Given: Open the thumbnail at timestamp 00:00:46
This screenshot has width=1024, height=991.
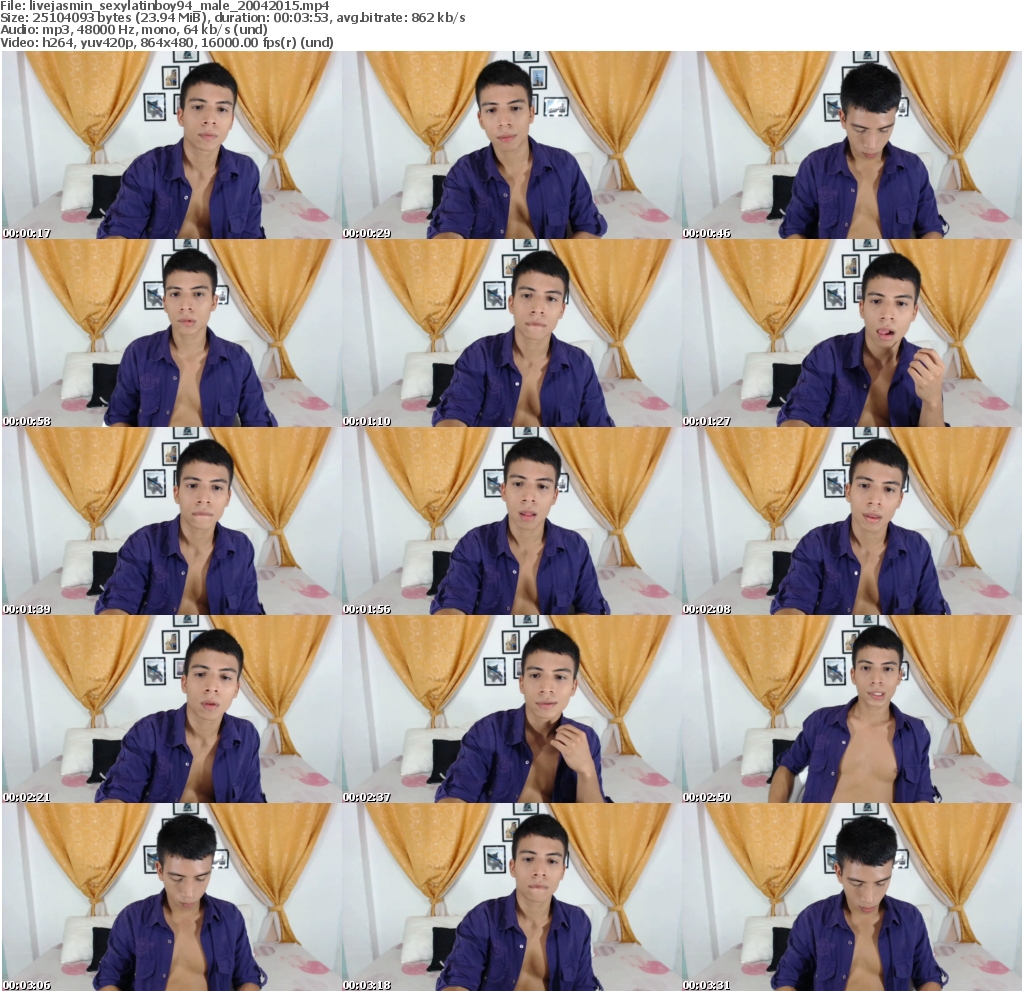Looking at the screenshot, I should [852, 144].
